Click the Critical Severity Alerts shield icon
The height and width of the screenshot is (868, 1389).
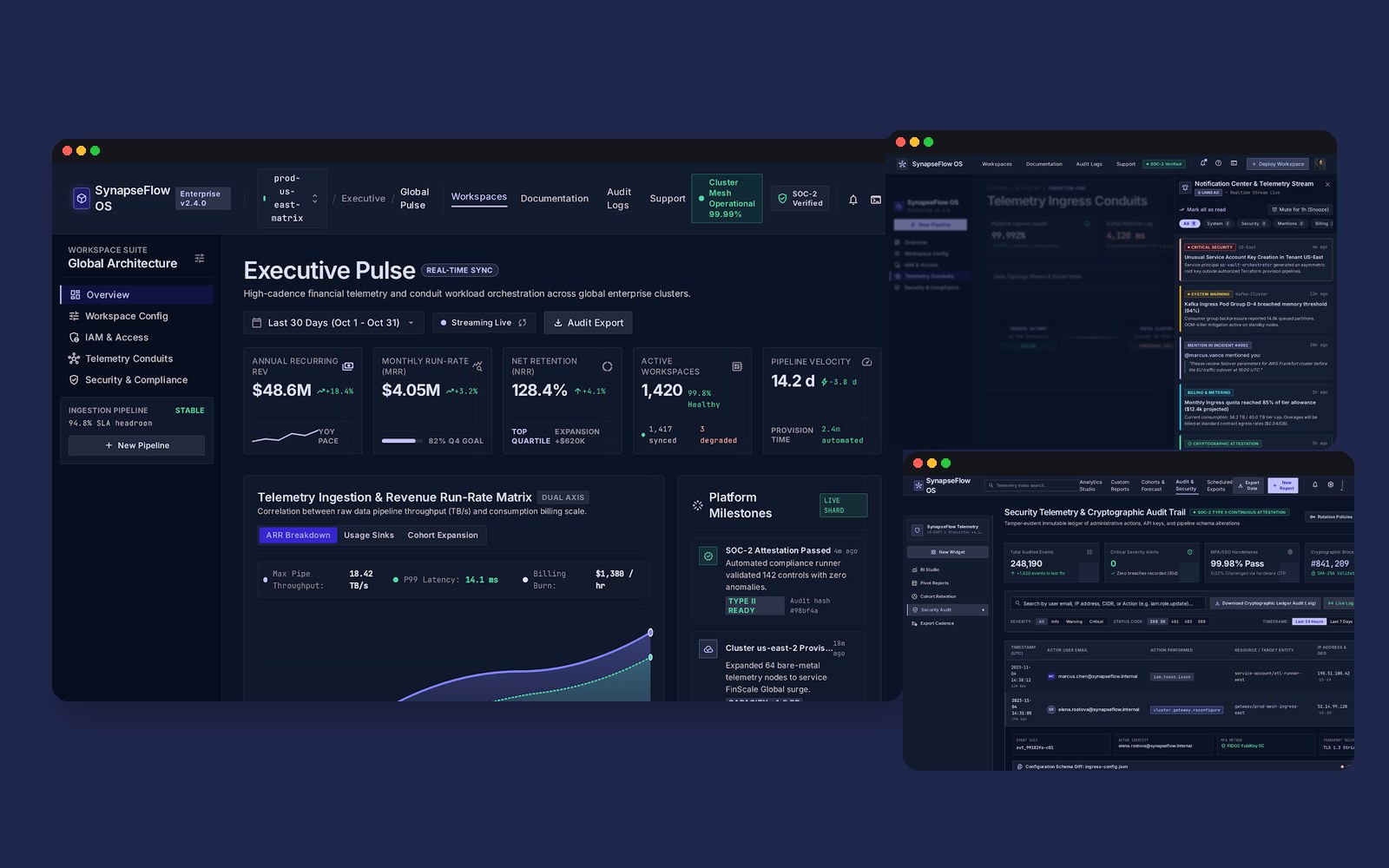coord(1189,552)
